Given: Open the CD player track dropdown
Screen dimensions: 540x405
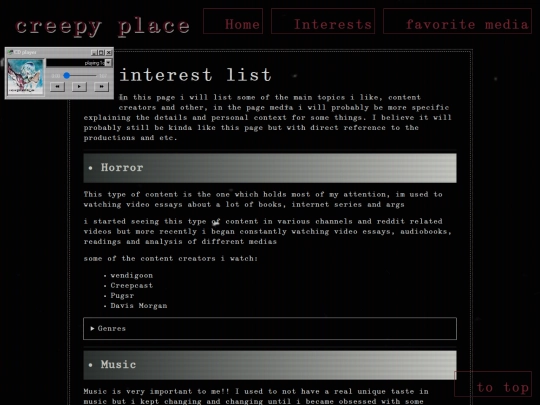Looking at the screenshot, I should coord(108,63).
